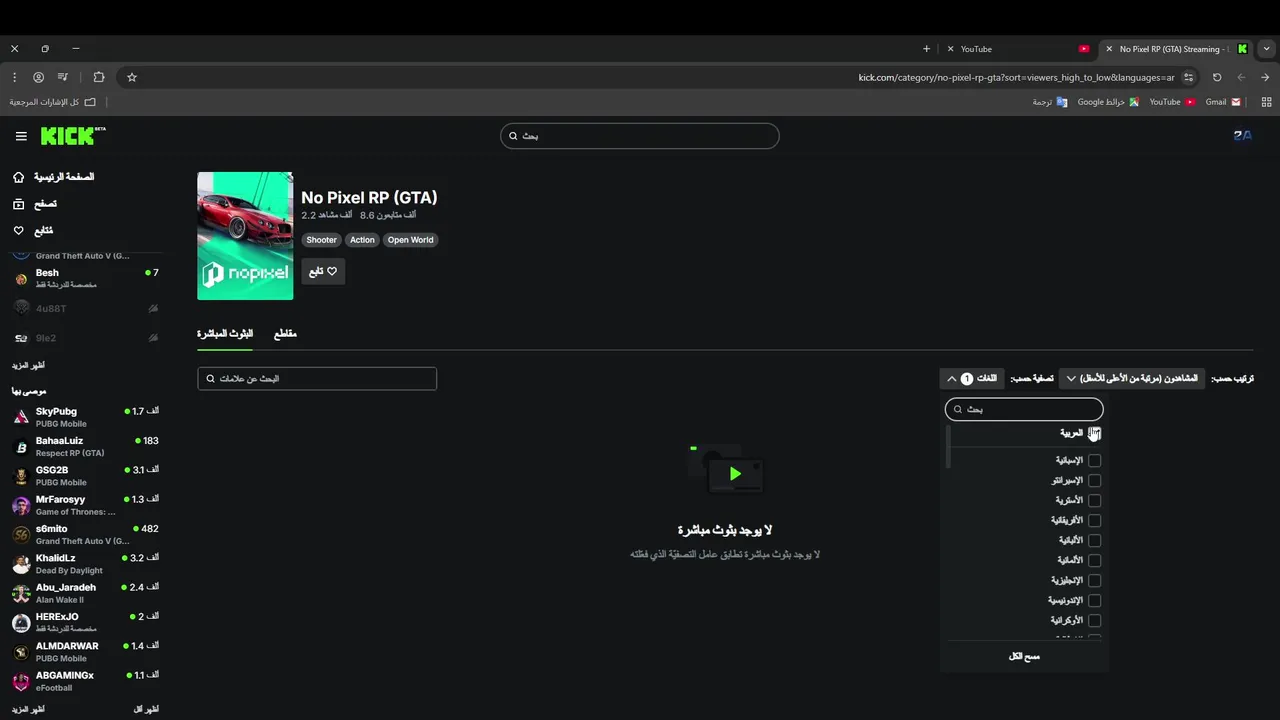Select the Action tag
Image resolution: width=1280 pixels, height=720 pixels.
[362, 240]
